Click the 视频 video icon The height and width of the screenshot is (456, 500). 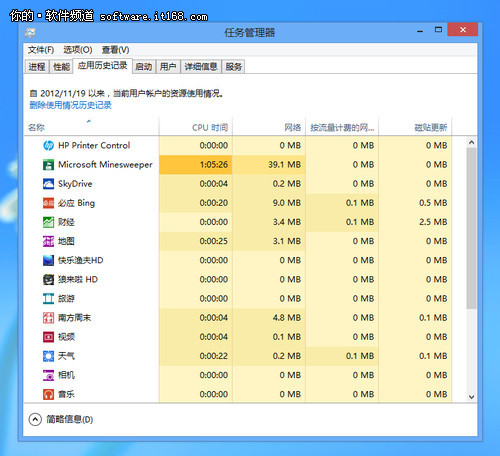[48, 337]
